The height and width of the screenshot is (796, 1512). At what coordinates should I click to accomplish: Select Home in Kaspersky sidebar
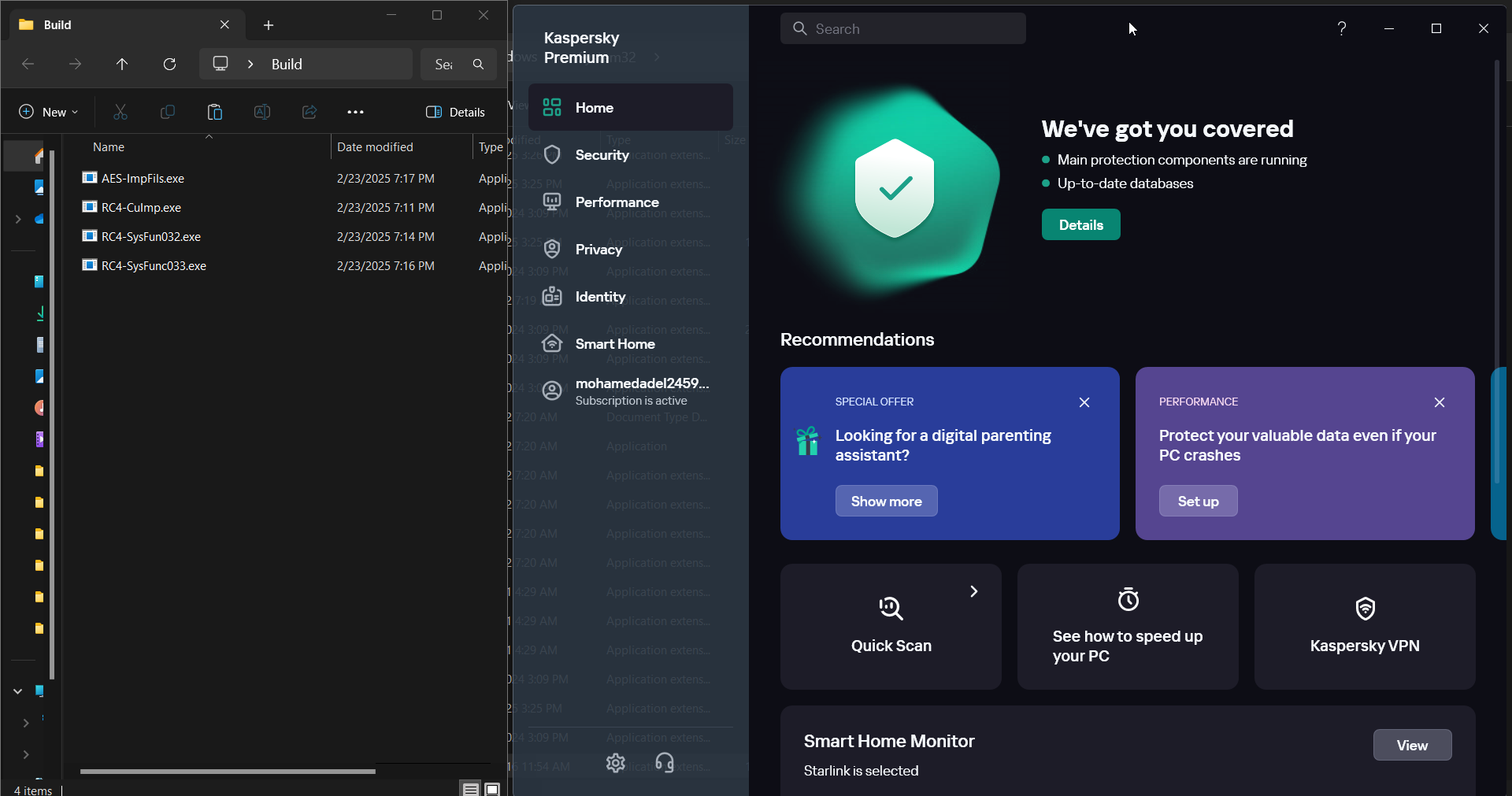631,108
